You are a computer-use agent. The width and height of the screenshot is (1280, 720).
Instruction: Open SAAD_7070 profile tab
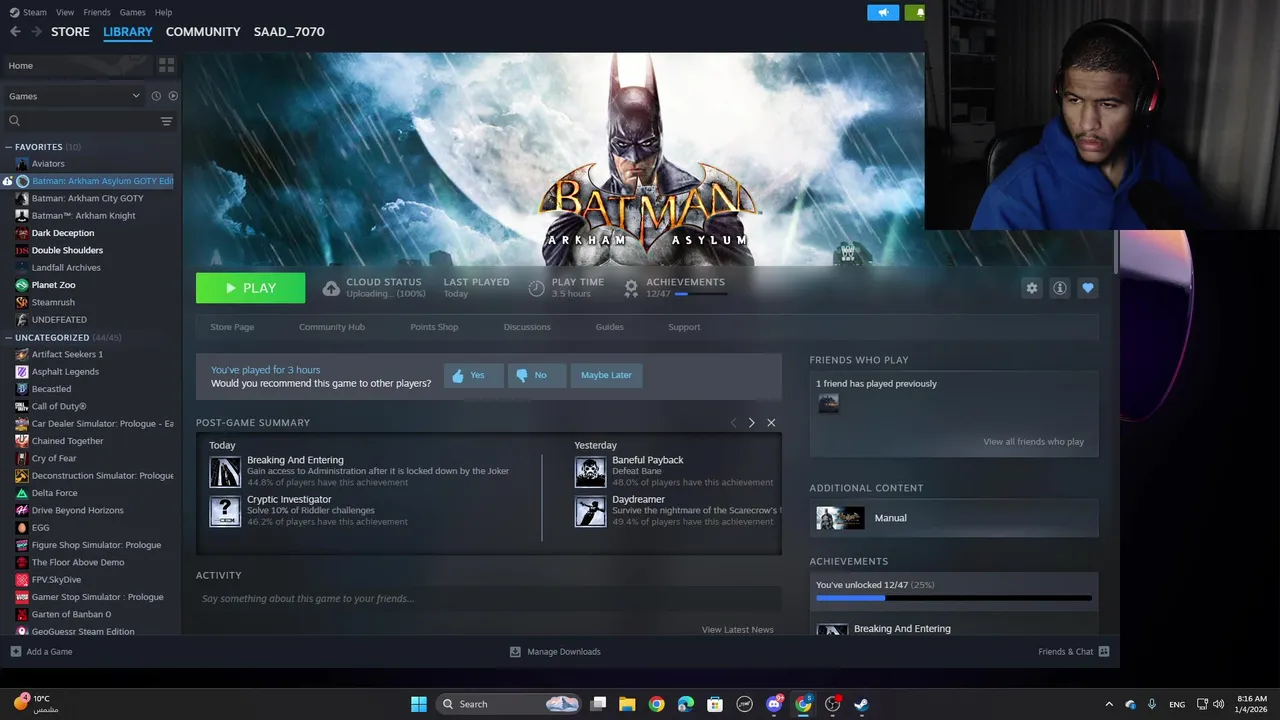coord(289,32)
